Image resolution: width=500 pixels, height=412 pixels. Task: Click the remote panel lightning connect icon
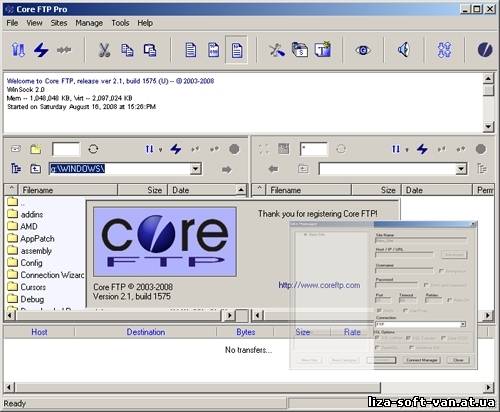pyautogui.click(x=422, y=149)
